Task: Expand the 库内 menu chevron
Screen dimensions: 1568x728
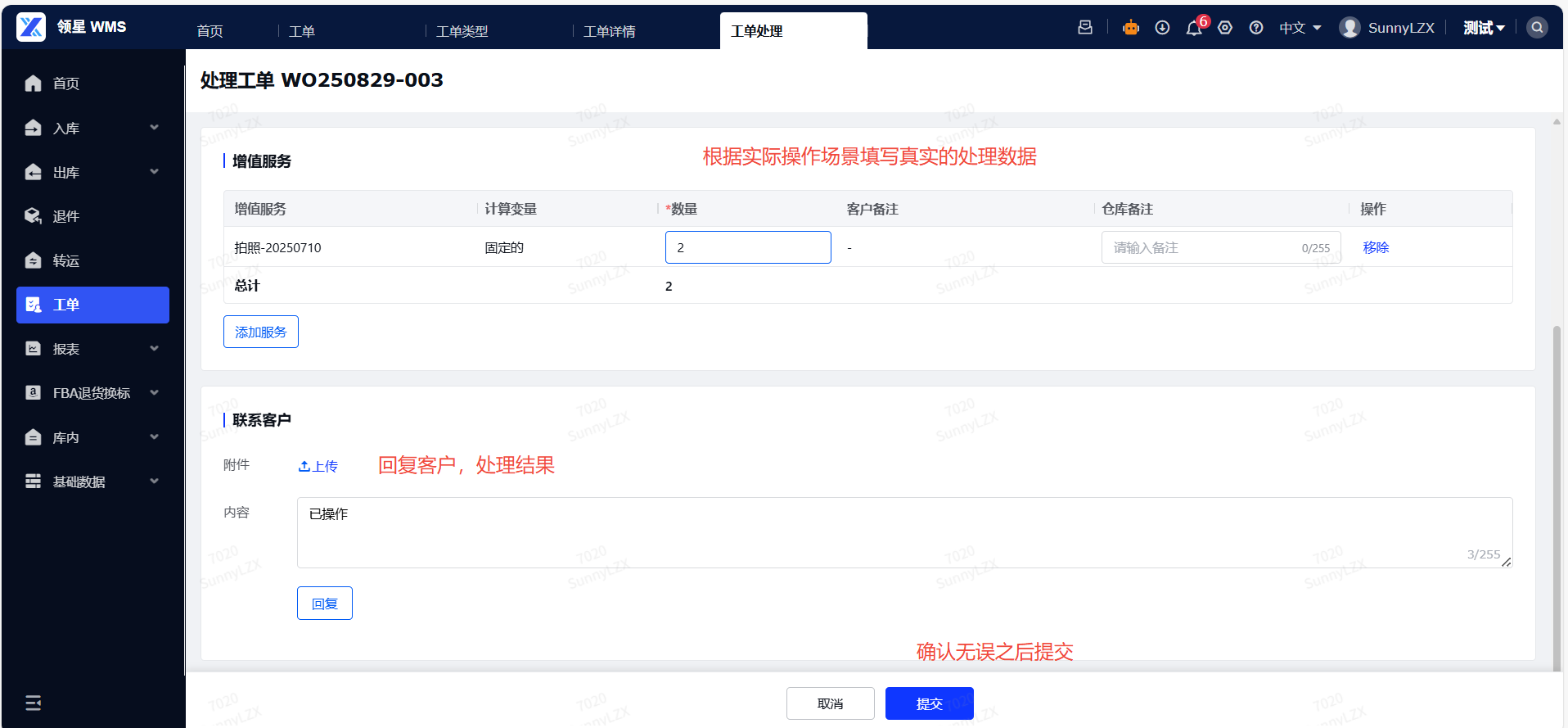Action: (154, 437)
